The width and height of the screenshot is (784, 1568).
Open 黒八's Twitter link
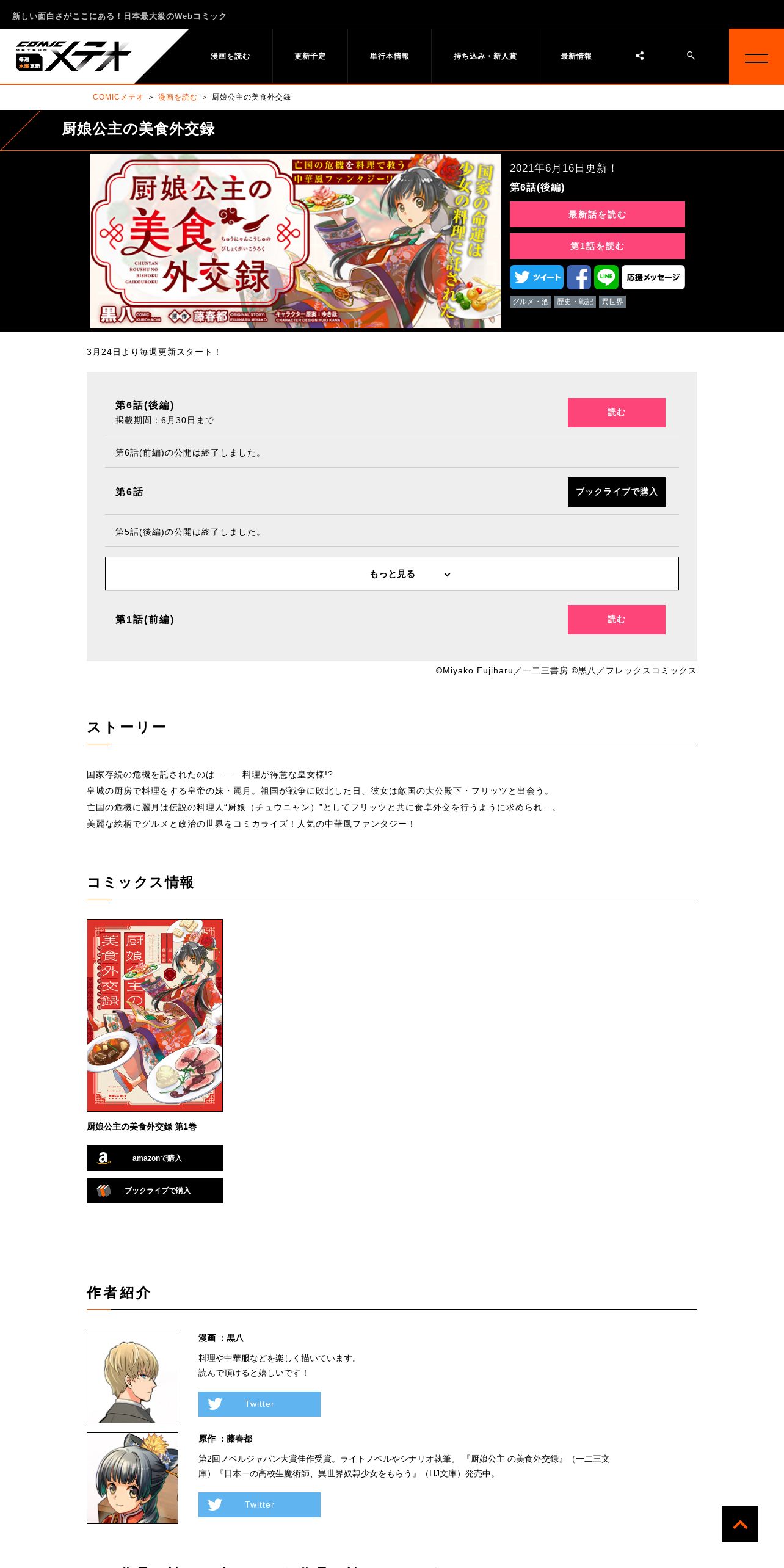(260, 1404)
